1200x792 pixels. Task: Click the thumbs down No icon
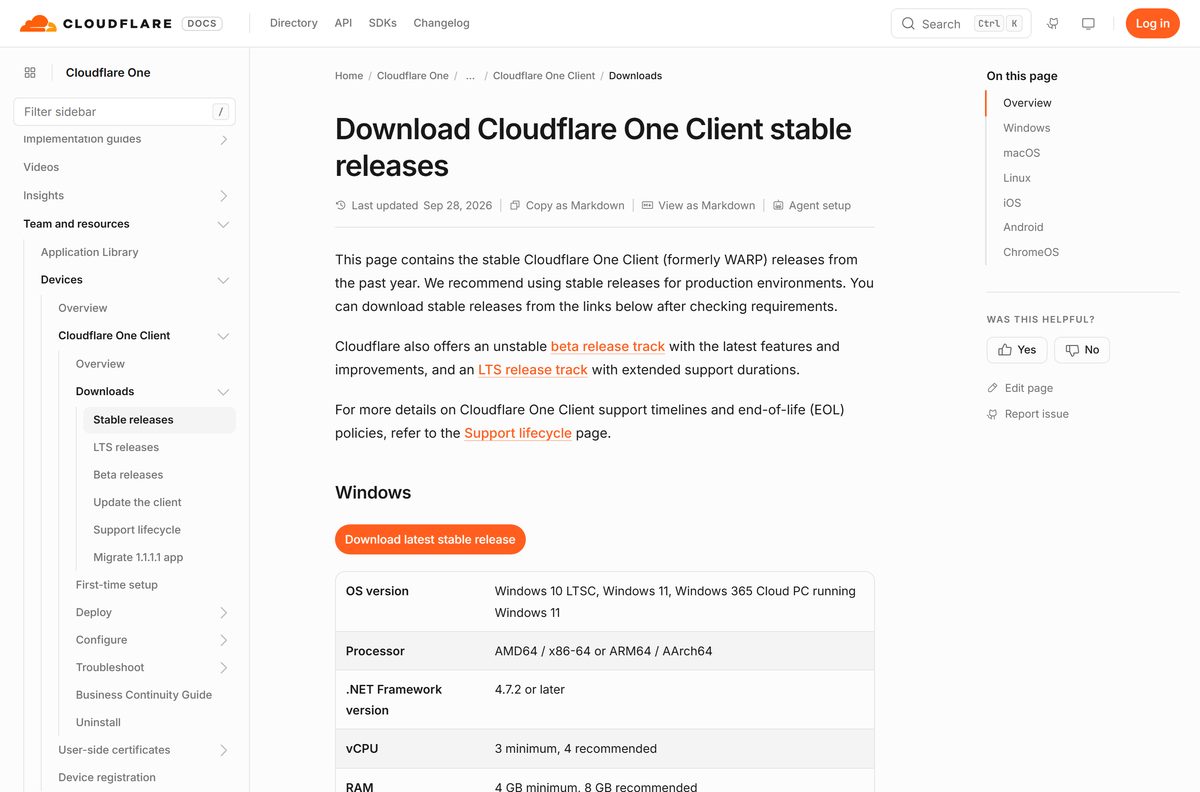point(1072,350)
